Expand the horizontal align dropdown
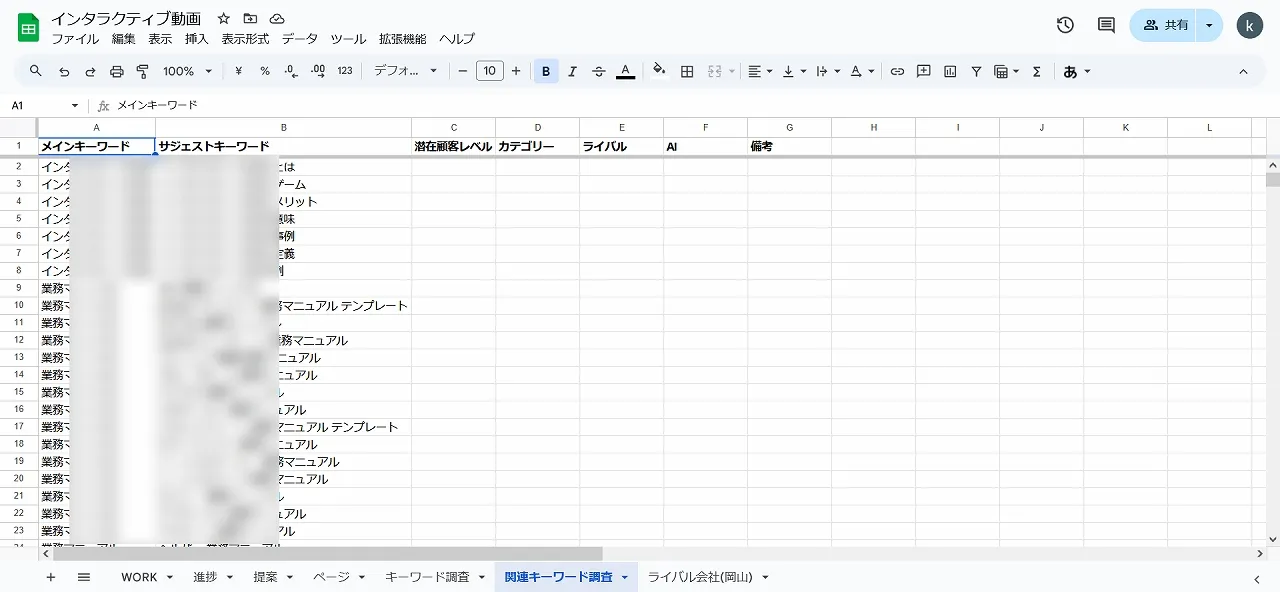 click(x=760, y=71)
